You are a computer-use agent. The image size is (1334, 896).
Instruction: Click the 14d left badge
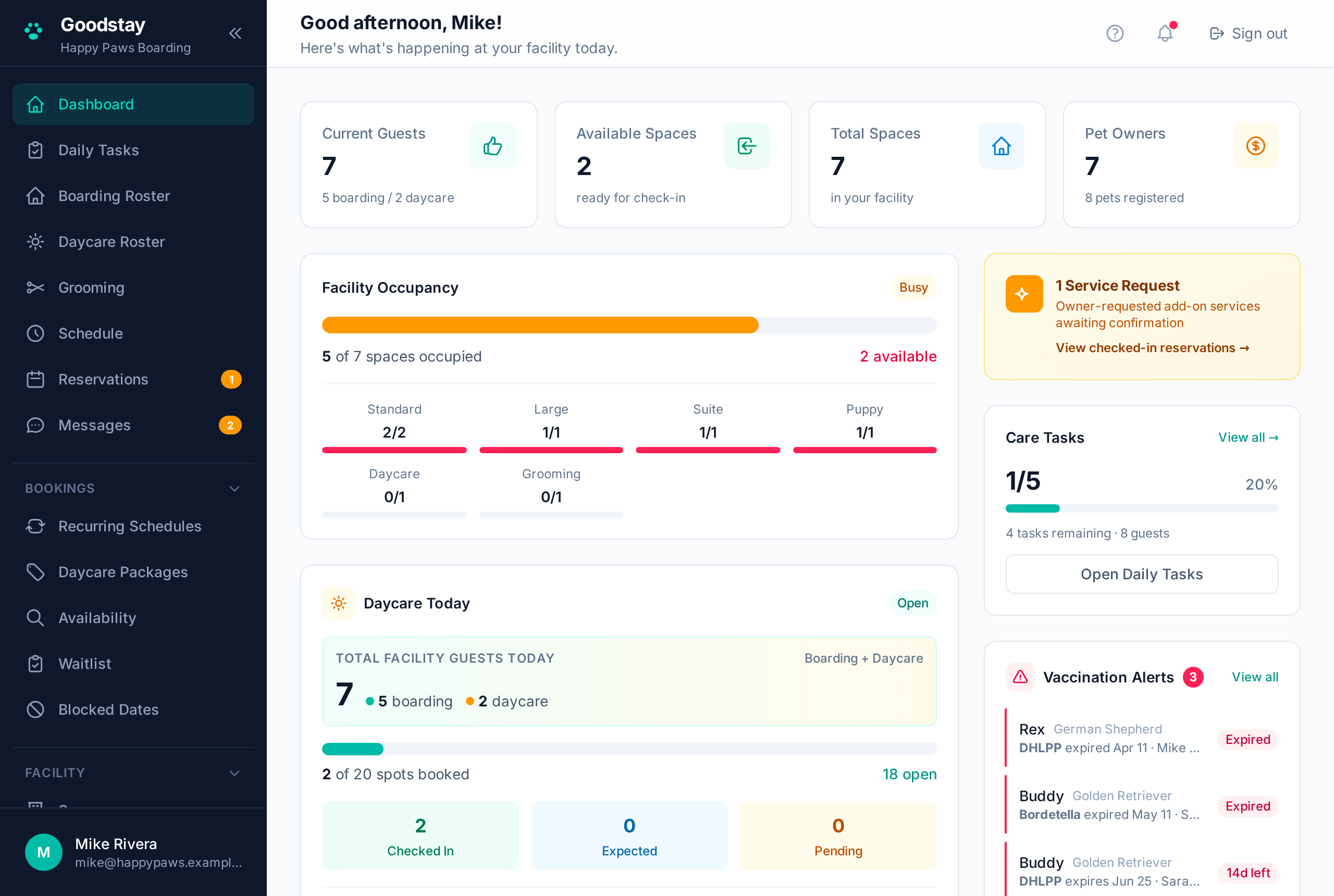pos(1248,873)
